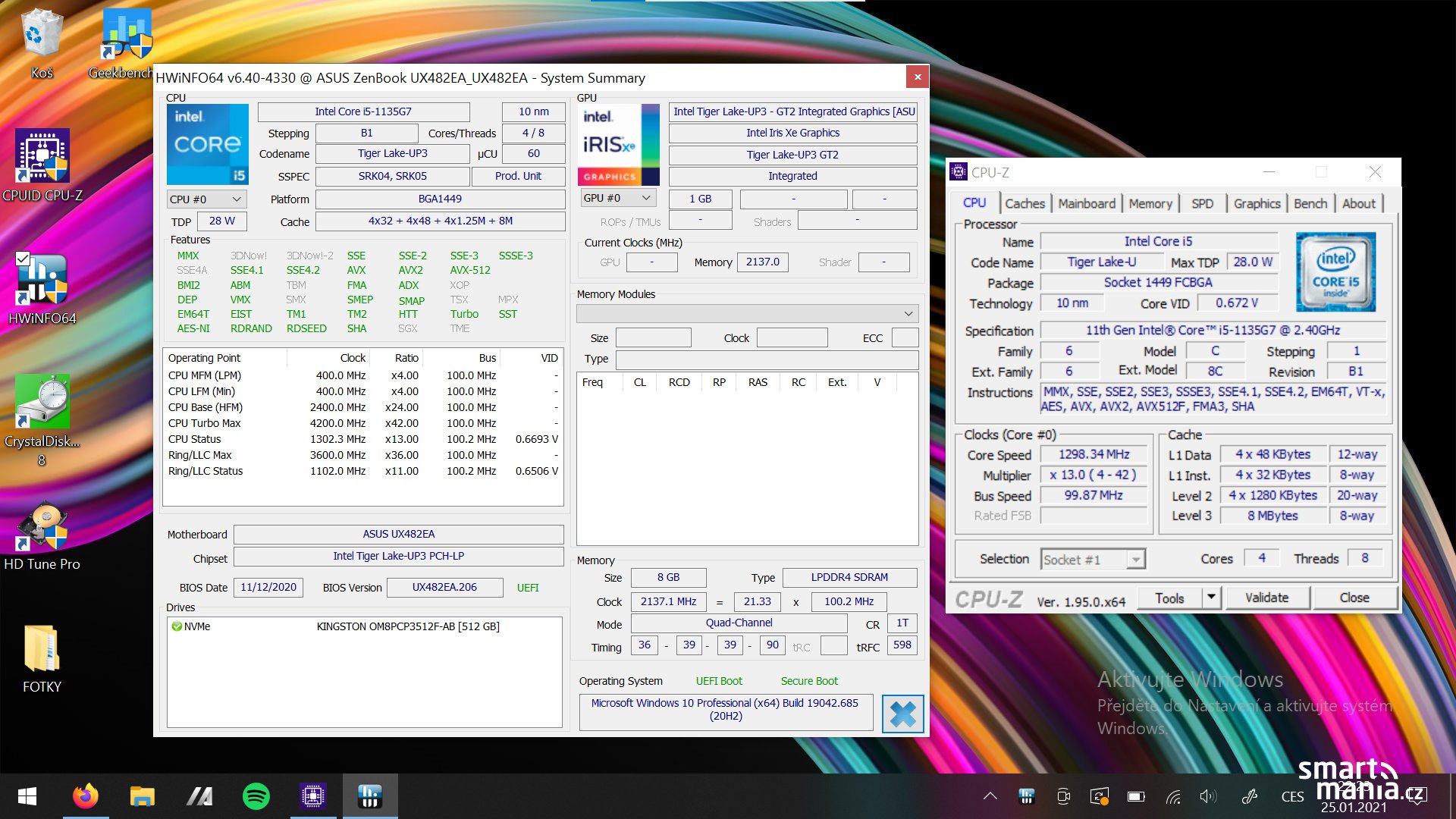Launch the HWiNFO64 desktop shortcut
Image resolution: width=1456 pixels, height=819 pixels.
(42, 288)
